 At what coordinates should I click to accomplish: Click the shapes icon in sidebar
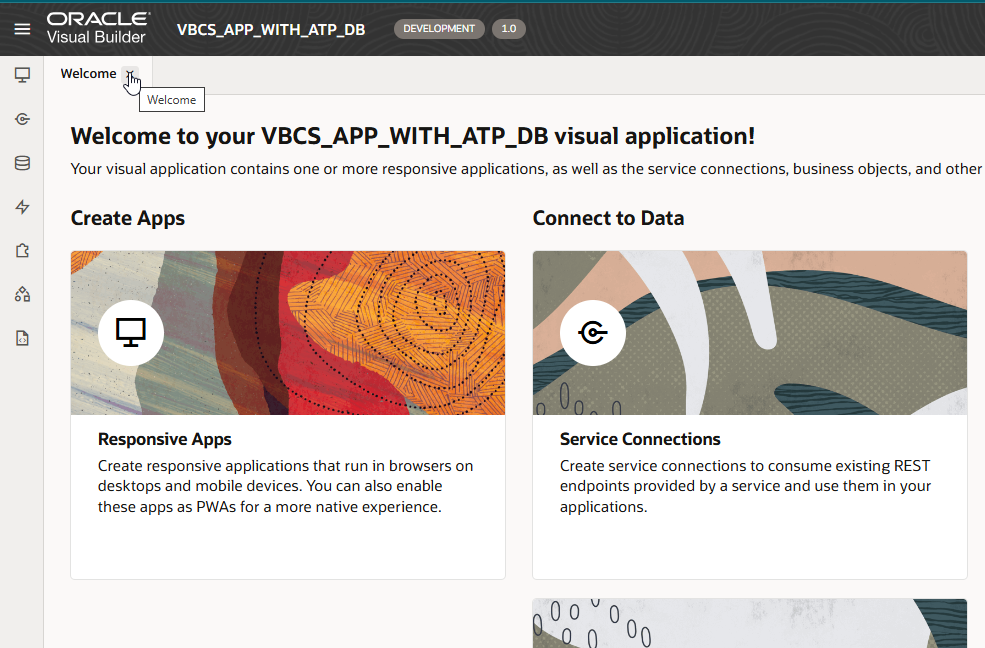(x=22, y=295)
